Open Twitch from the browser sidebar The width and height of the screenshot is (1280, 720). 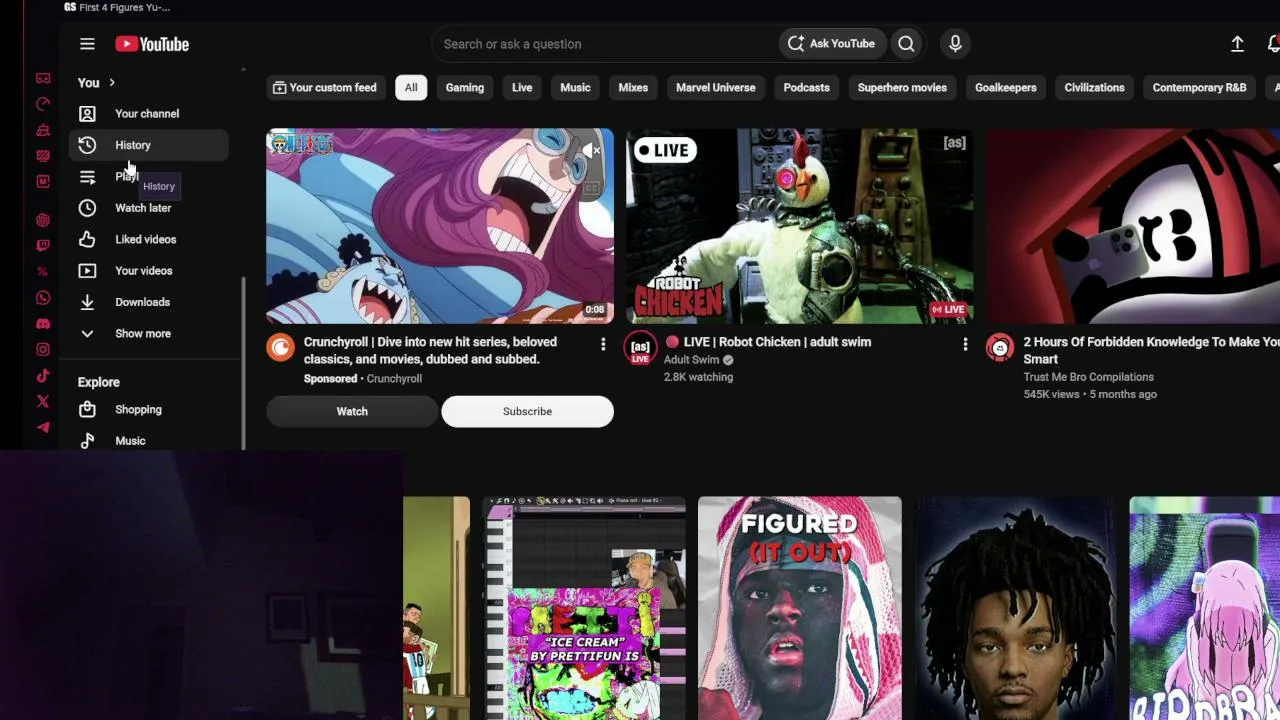pyautogui.click(x=43, y=246)
